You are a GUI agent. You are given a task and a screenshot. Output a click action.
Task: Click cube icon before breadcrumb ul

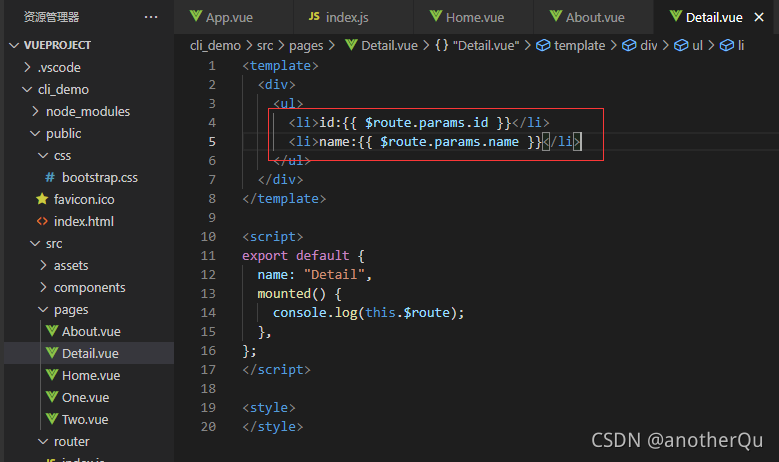[x=681, y=45]
